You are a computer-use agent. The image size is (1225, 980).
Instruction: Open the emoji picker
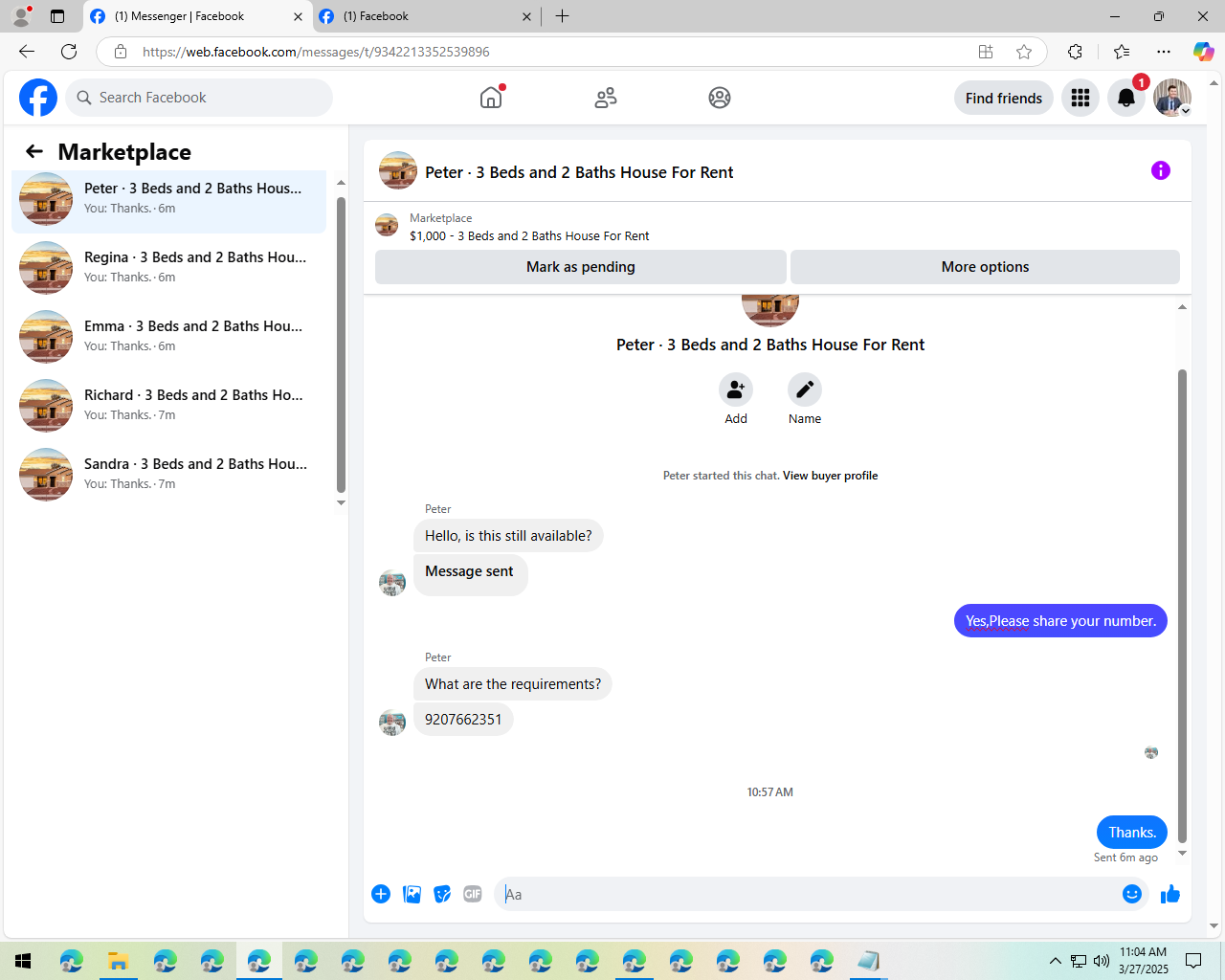[1132, 894]
